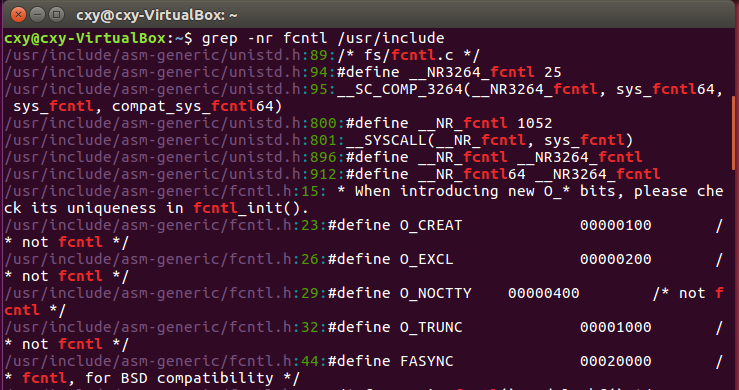The image size is (739, 390).
Task: Click line 912 '__NR_fcntl64' define
Action: click(503, 174)
